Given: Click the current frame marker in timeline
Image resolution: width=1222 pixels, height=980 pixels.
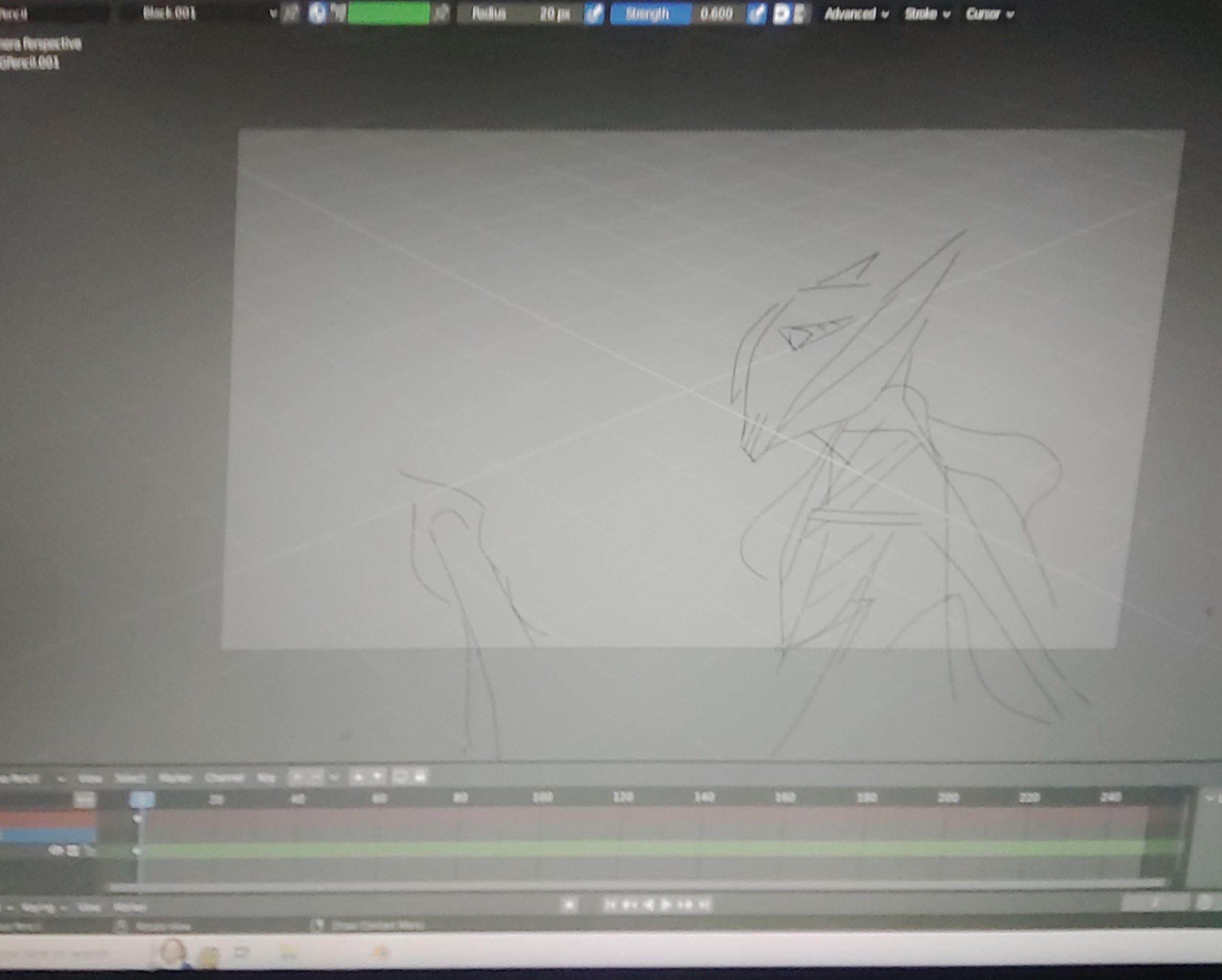Looking at the screenshot, I should [142, 799].
